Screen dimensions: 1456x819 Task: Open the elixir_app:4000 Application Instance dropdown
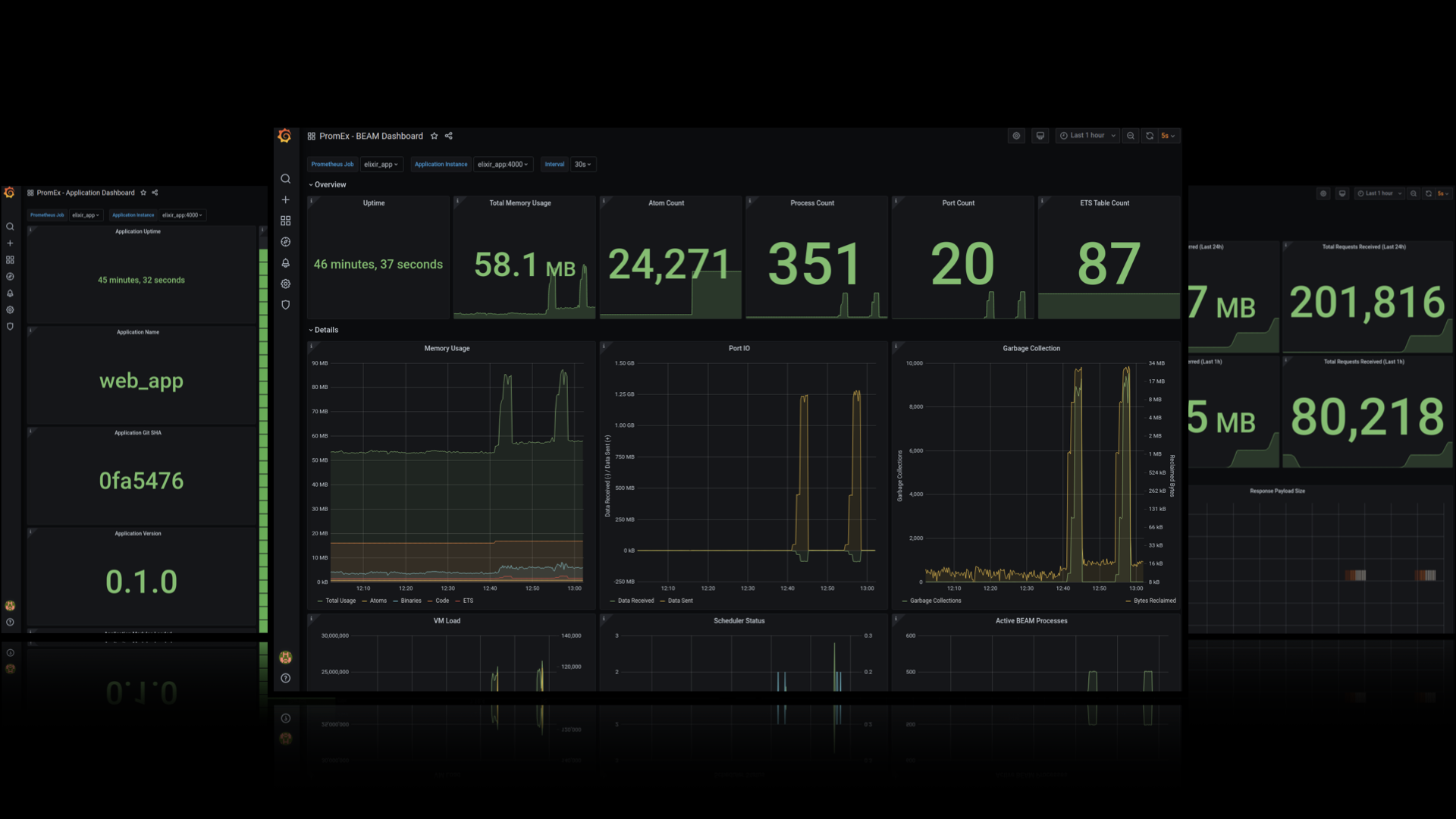coord(504,164)
